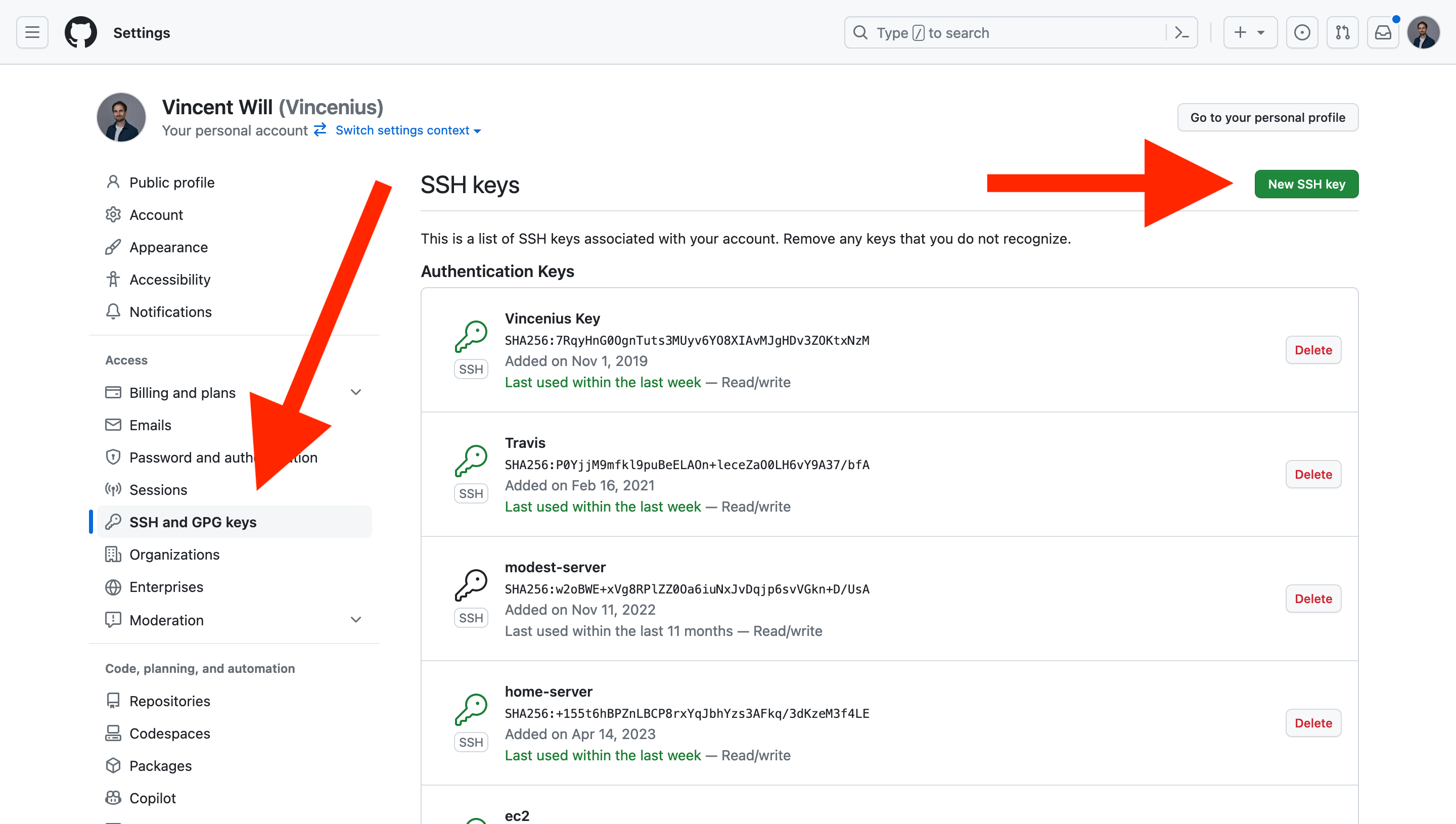1456x824 pixels.
Task: Click Go to your personal profile link
Action: (x=1268, y=117)
